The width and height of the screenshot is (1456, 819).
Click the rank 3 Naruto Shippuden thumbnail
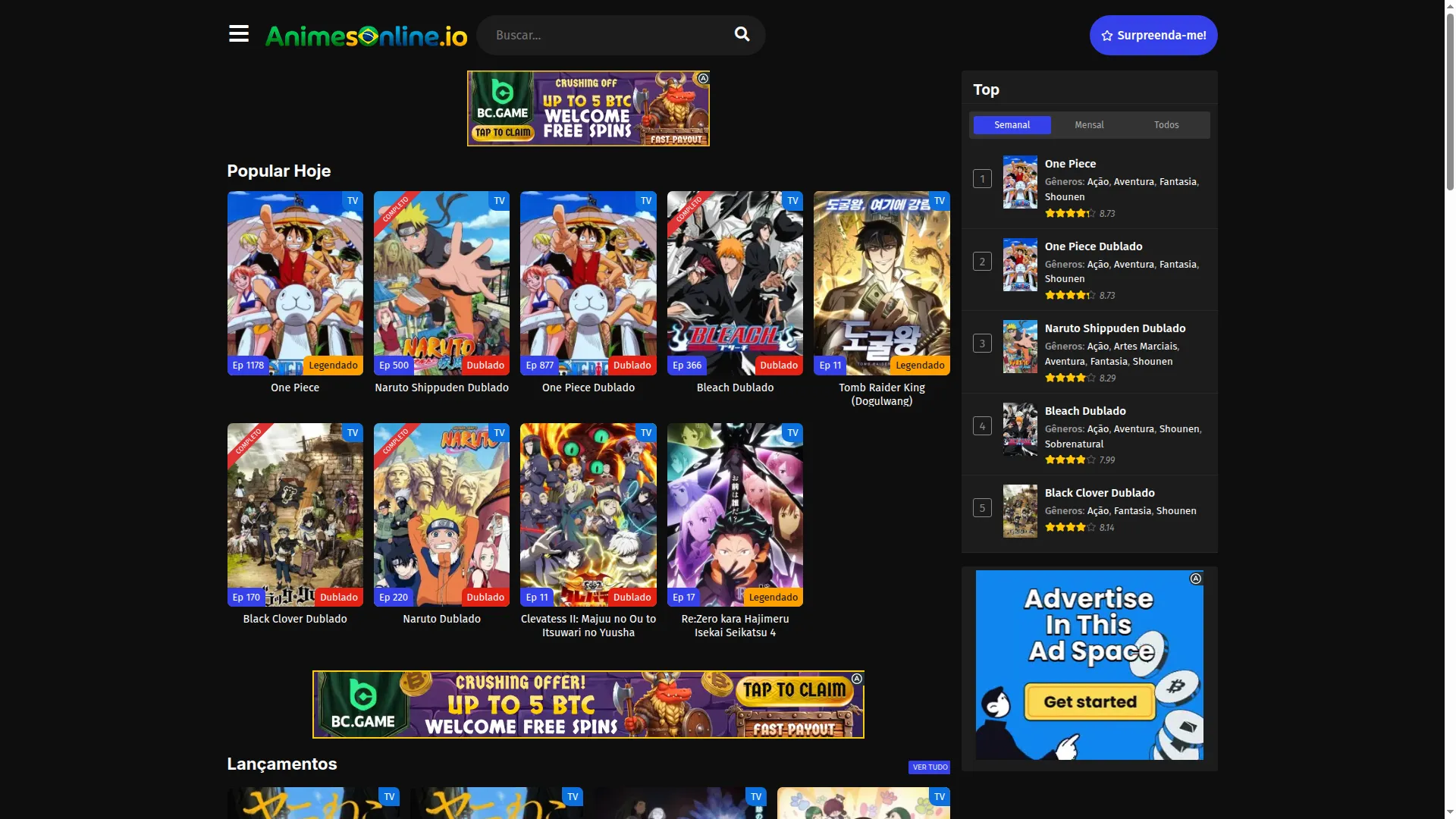pos(1020,347)
